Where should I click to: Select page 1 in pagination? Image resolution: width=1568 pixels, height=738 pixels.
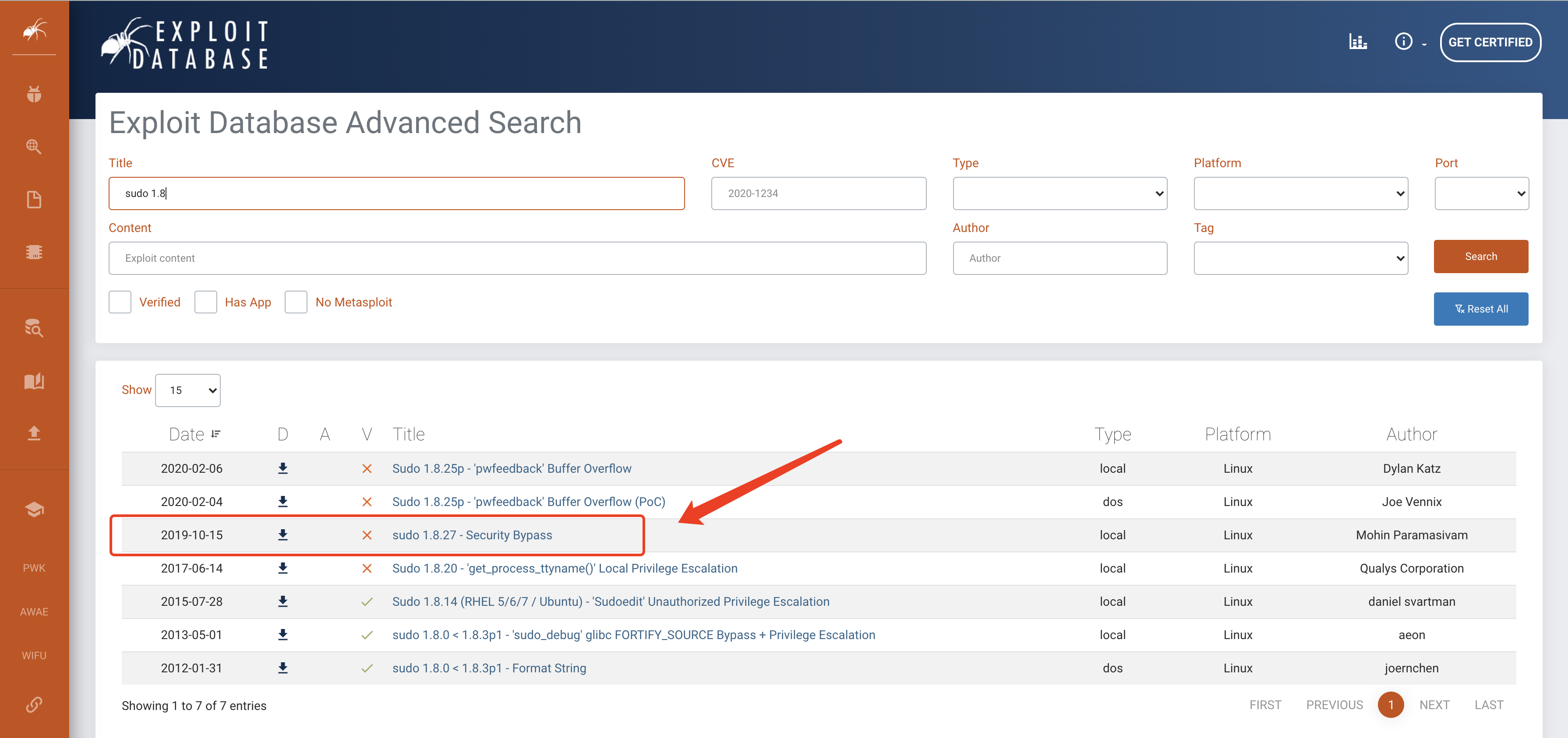pyautogui.click(x=1390, y=705)
